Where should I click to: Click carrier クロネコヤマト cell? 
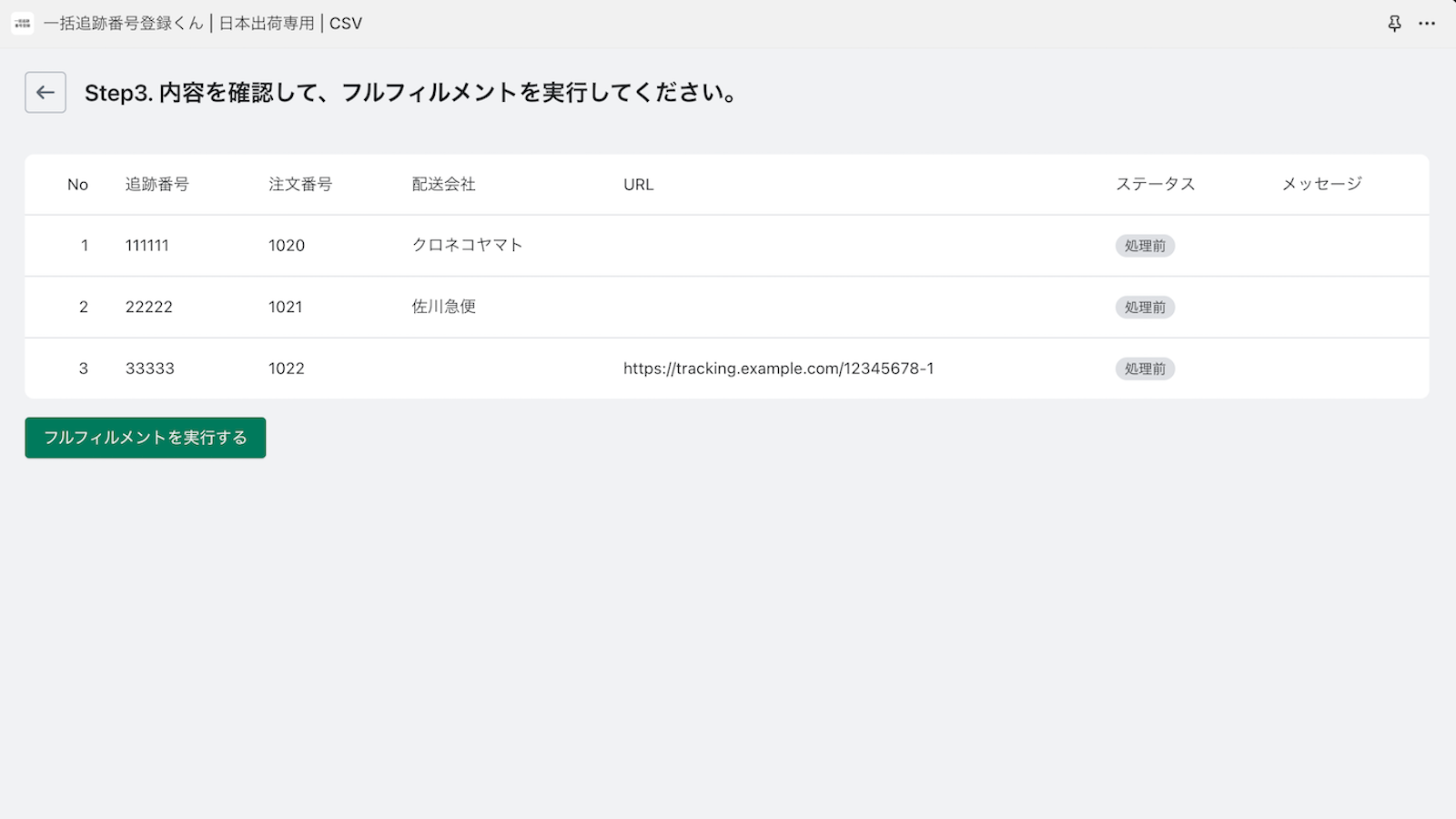pos(468,245)
